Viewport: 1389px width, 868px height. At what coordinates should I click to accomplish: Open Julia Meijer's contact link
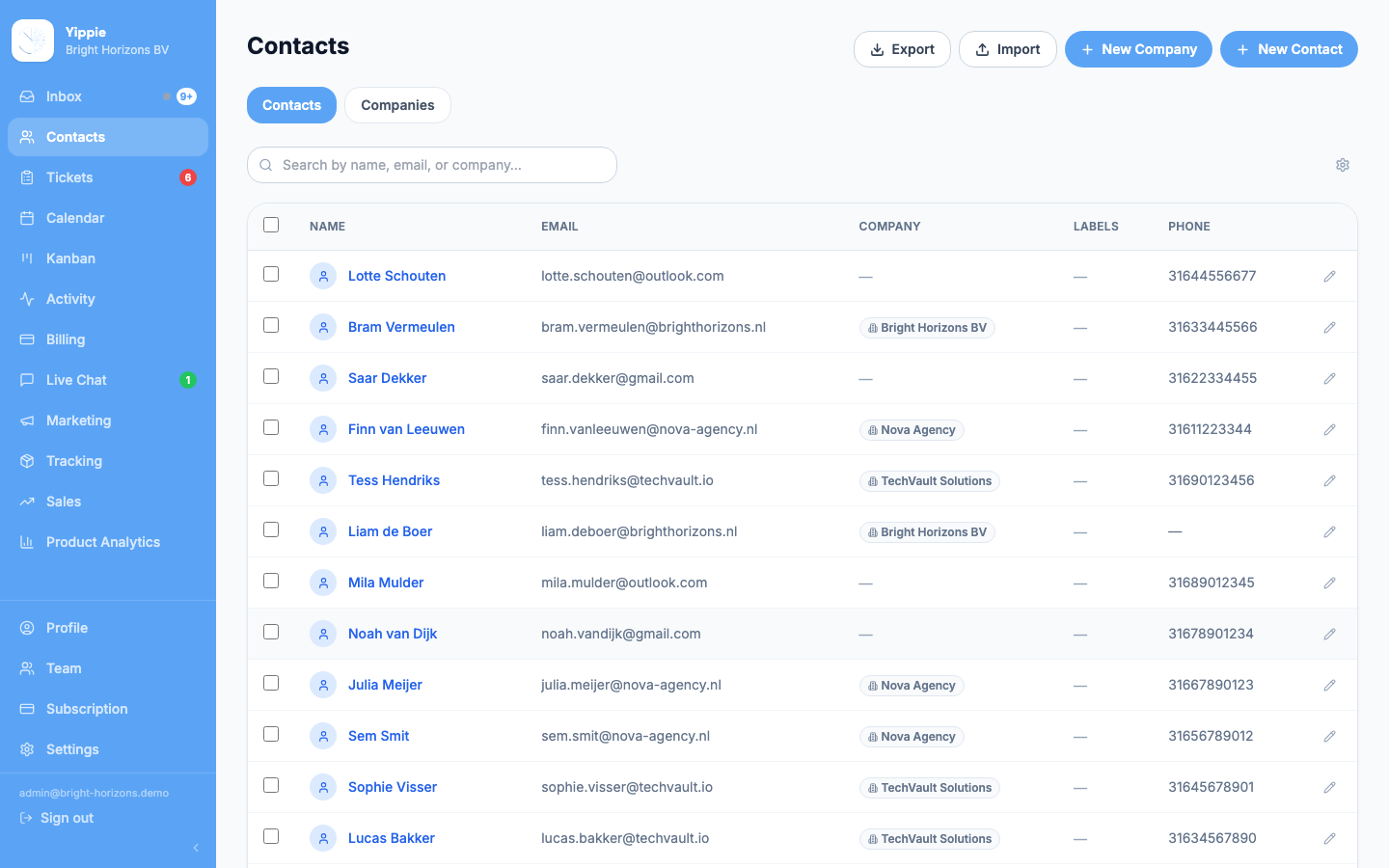pos(385,685)
